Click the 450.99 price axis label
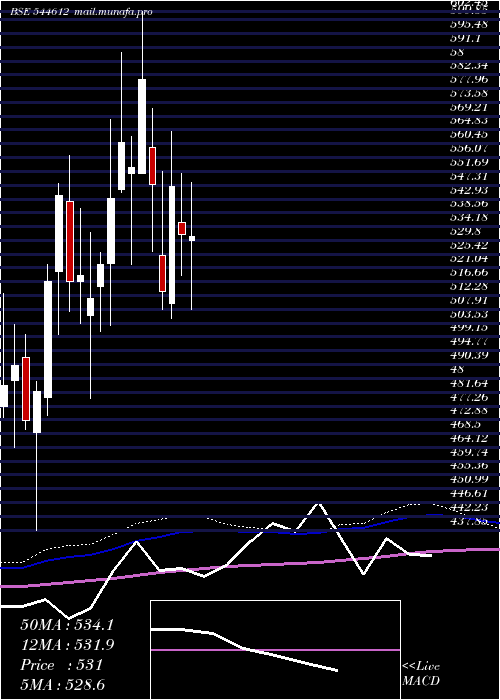 click(x=468, y=479)
